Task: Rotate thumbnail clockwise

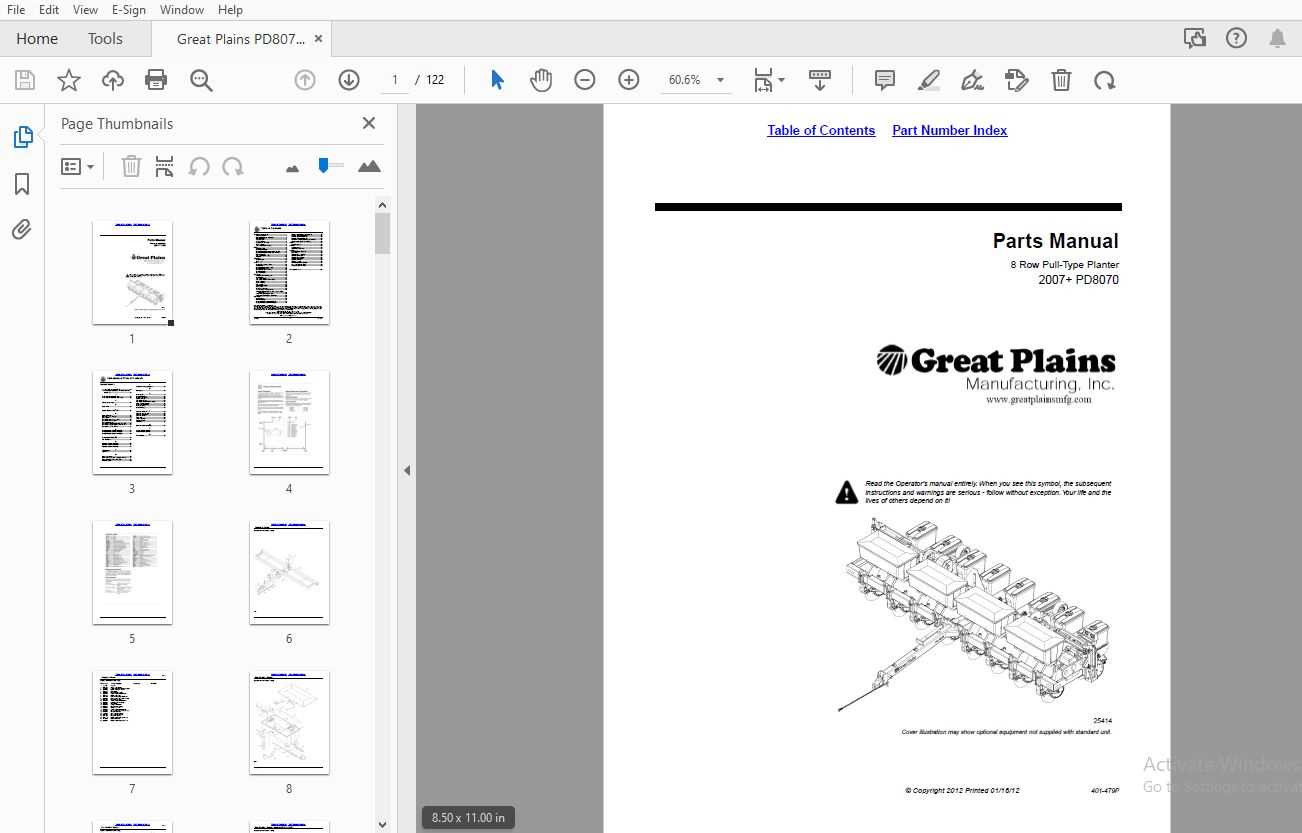Action: (233, 166)
